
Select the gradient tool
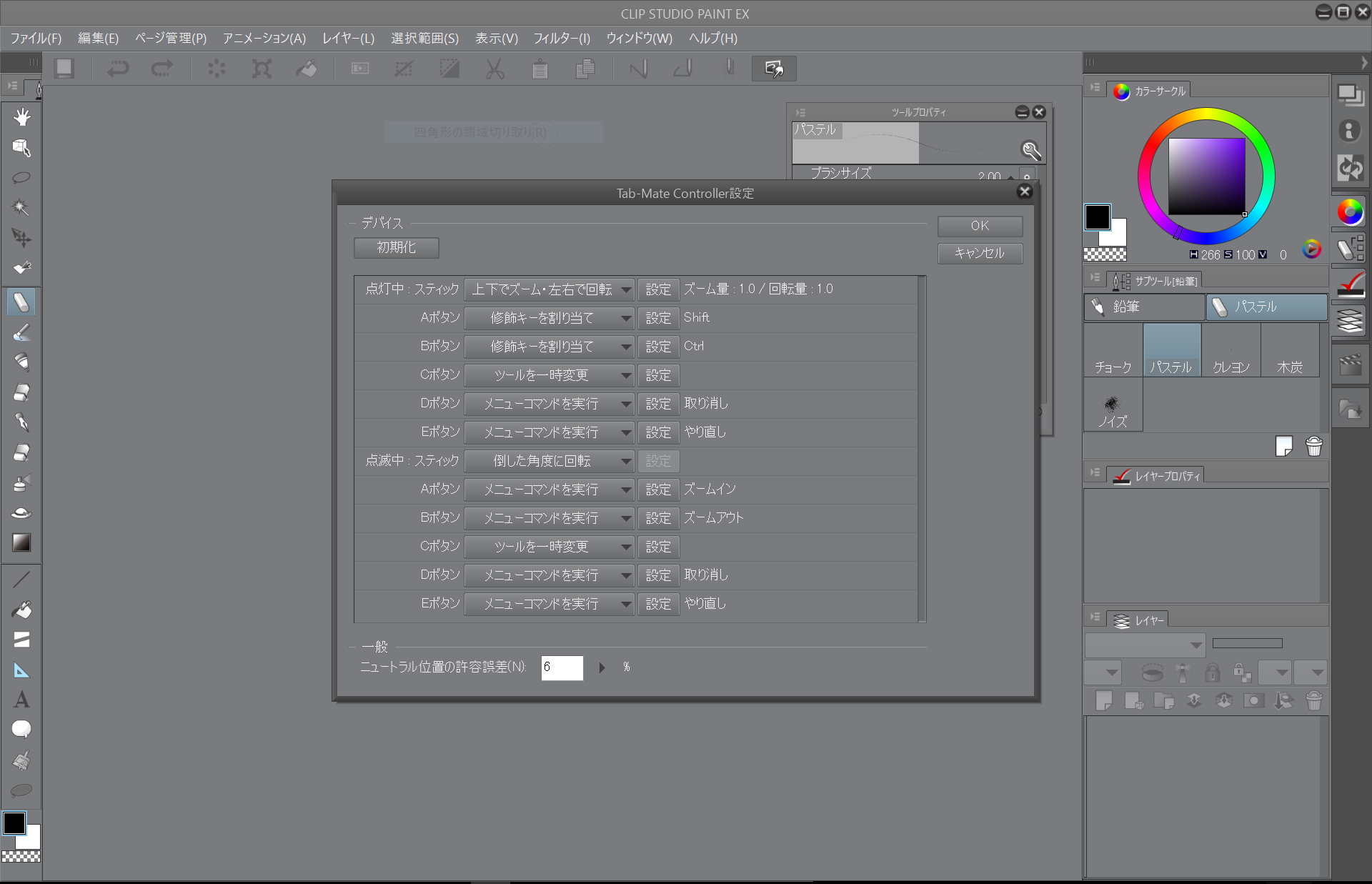(21, 542)
